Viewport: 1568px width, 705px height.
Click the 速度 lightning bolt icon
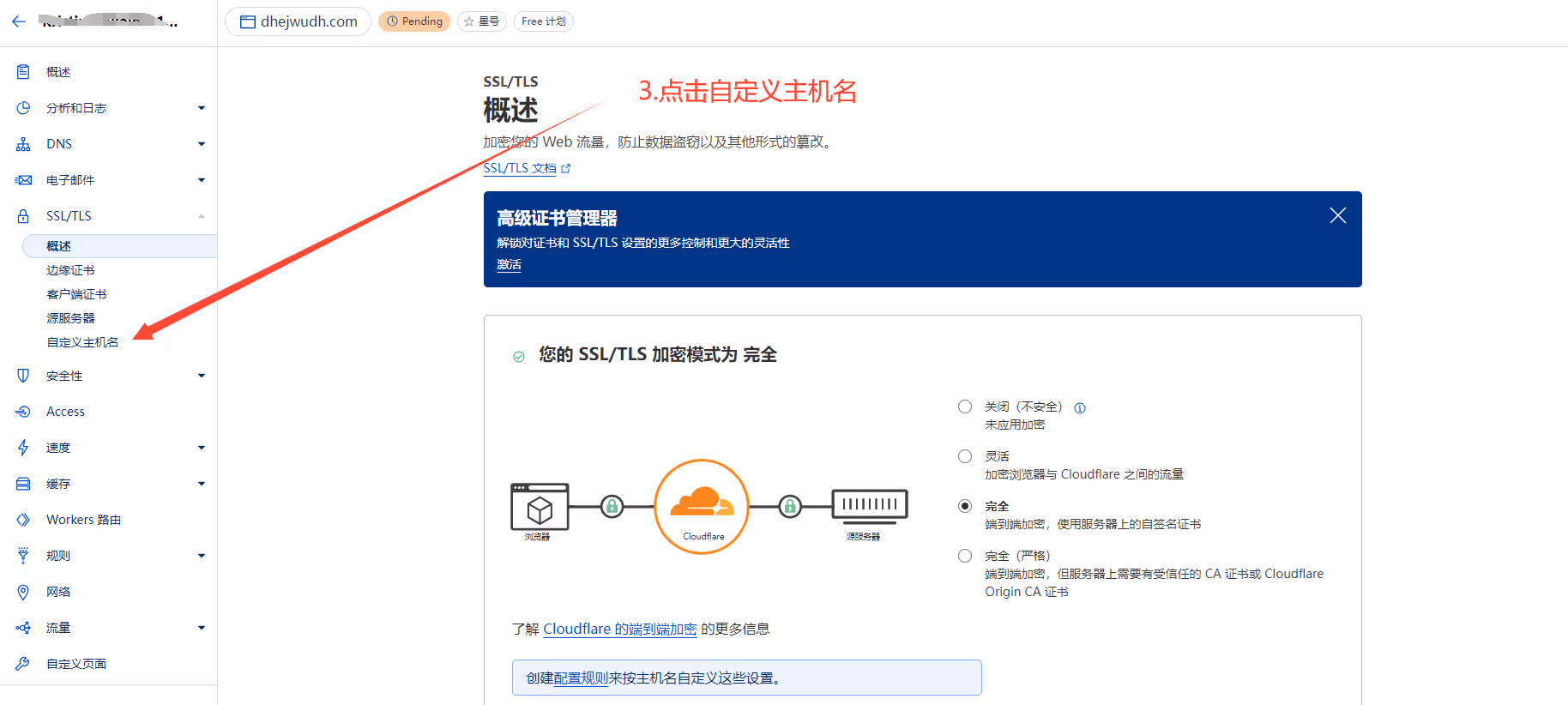coord(23,448)
